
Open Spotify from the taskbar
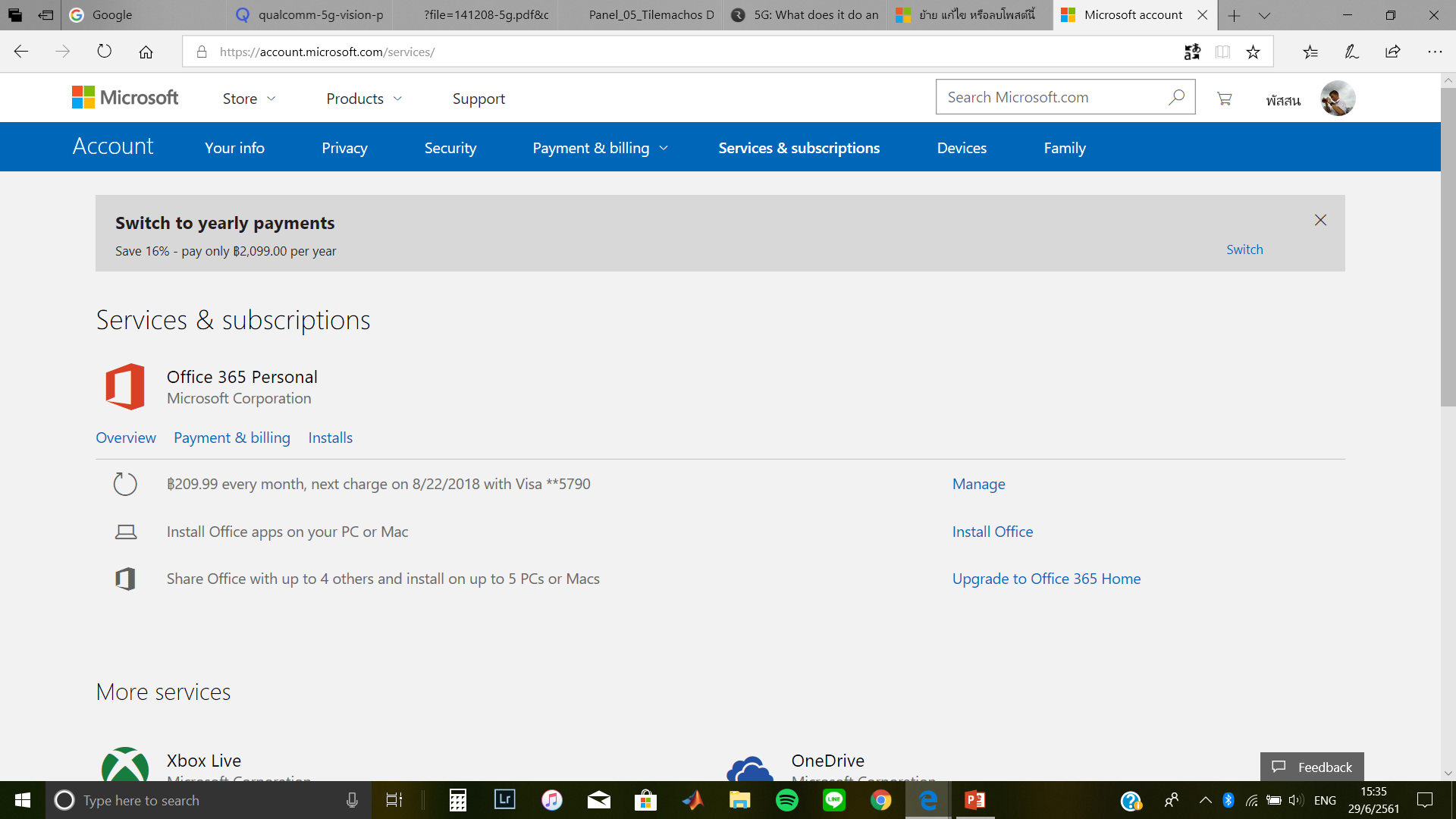787,800
